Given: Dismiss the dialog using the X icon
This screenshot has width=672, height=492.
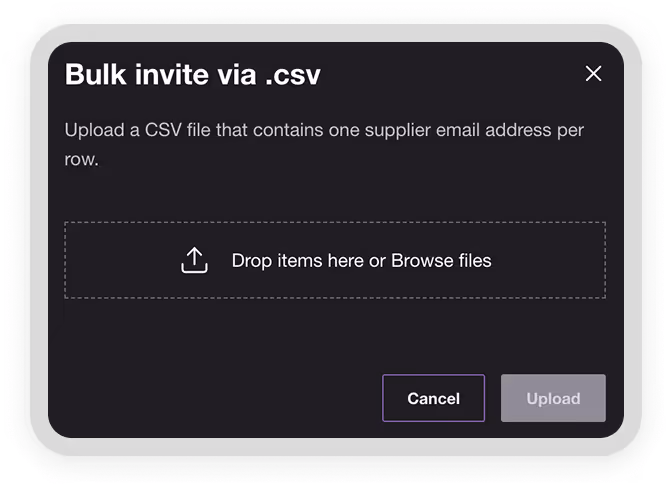Looking at the screenshot, I should point(593,74).
